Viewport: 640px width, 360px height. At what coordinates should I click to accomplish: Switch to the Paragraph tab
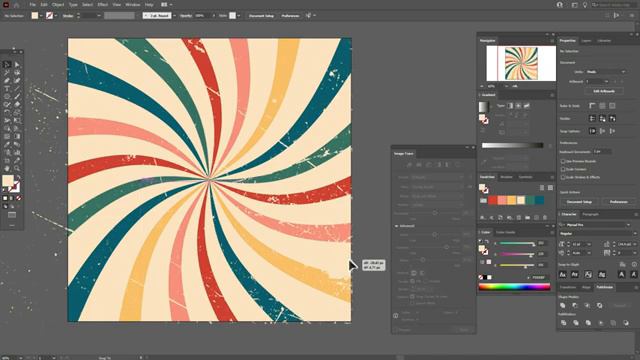point(590,214)
